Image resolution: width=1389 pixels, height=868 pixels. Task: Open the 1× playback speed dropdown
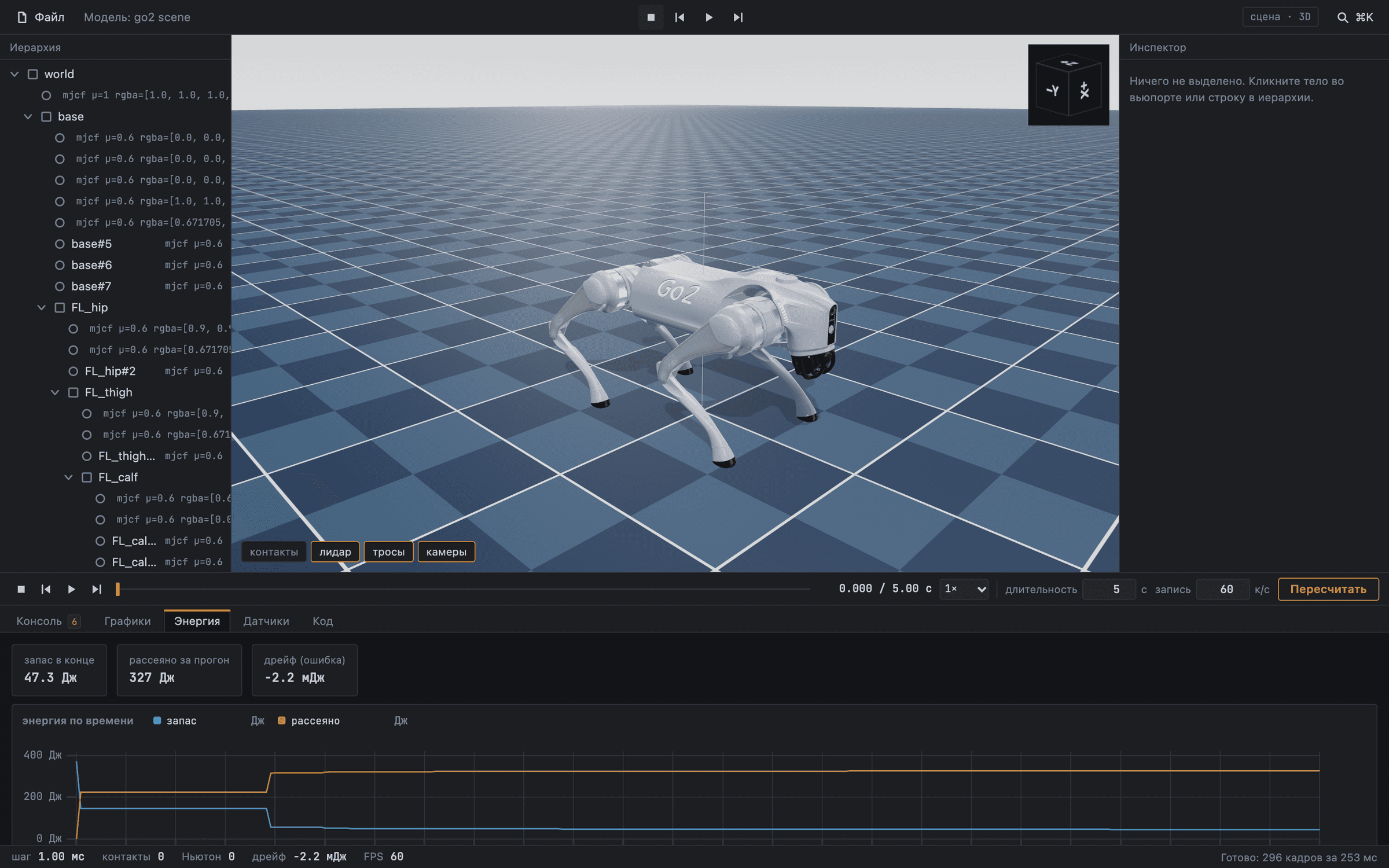(x=964, y=589)
